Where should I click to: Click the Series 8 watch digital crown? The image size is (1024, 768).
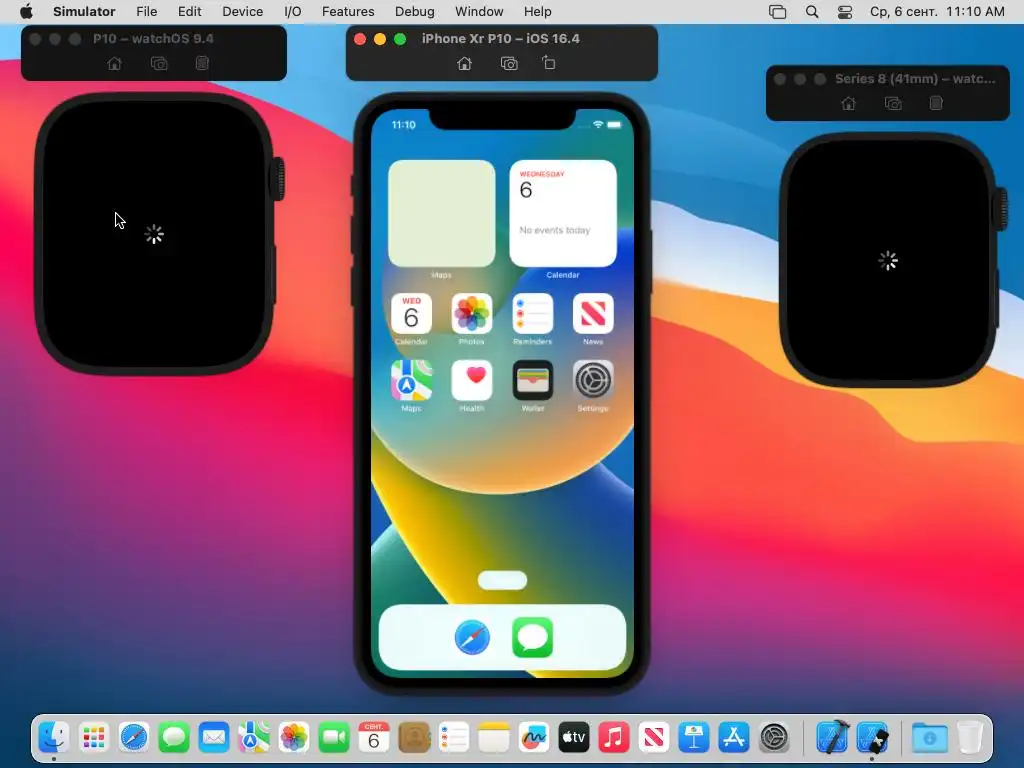(x=1000, y=208)
